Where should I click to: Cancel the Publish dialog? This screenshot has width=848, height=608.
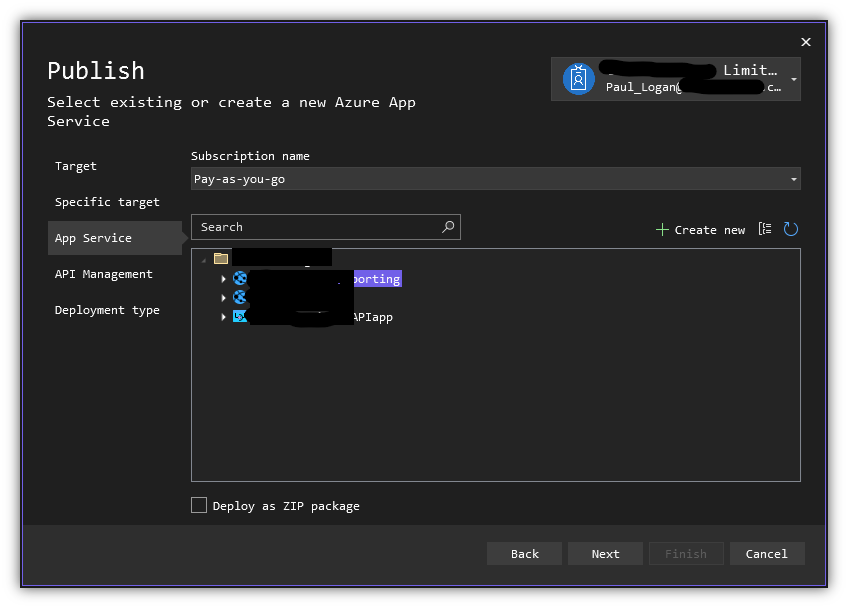tap(767, 554)
